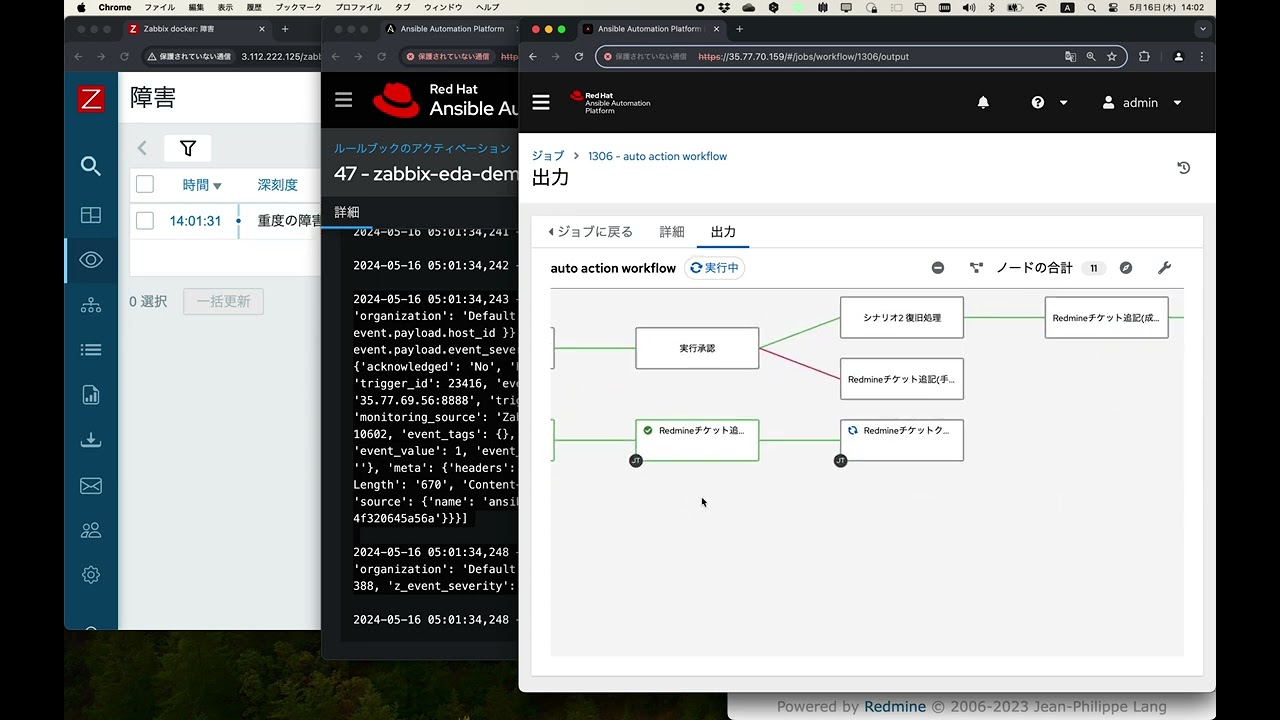Viewport: 1280px width, 720px height.
Task: Click job history clock icon
Action: [x=1184, y=168]
